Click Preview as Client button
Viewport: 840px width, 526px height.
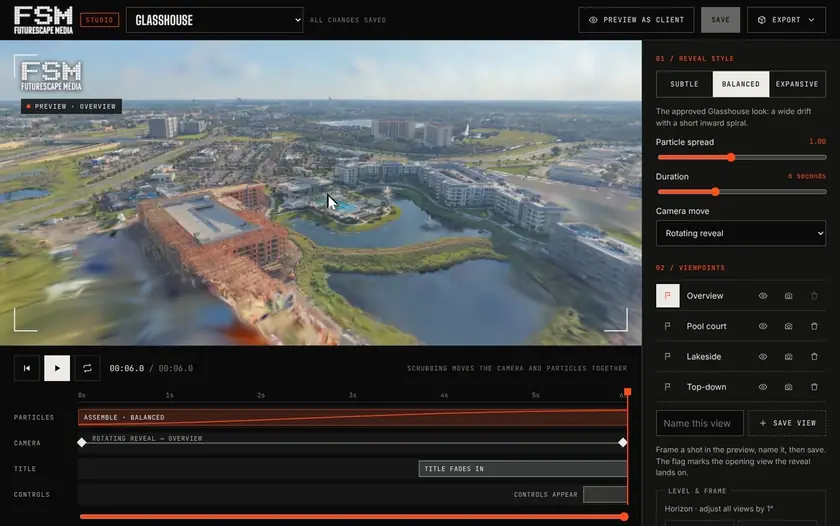pyautogui.click(x=636, y=20)
